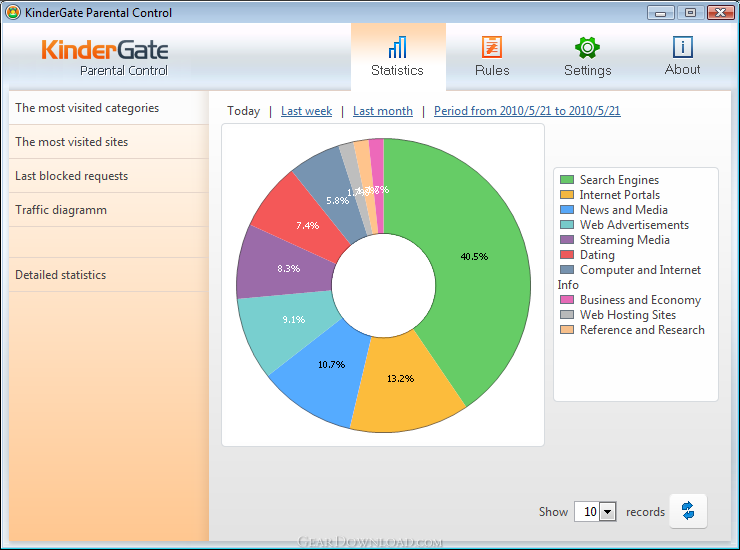The height and width of the screenshot is (550, 740).
Task: Click the blue News and Media legend swatch
Action: point(567,209)
